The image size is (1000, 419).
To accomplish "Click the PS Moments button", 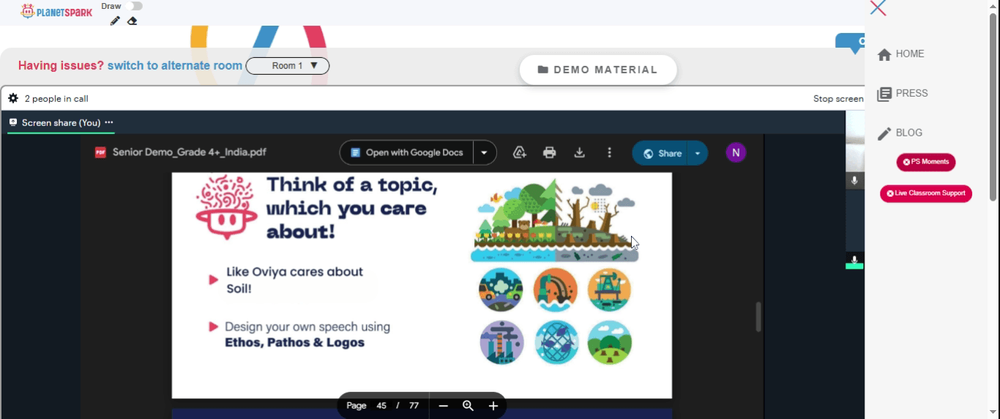I will click(x=926, y=162).
